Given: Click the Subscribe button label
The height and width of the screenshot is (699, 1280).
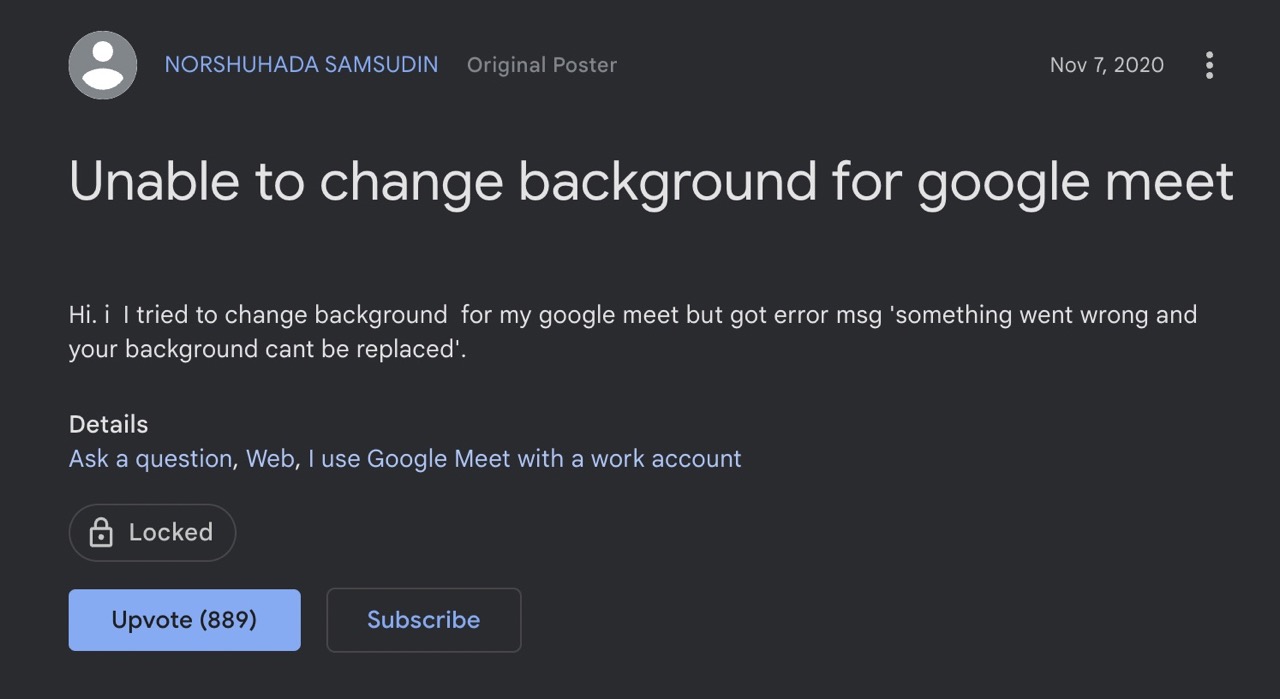Looking at the screenshot, I should (x=423, y=620).
